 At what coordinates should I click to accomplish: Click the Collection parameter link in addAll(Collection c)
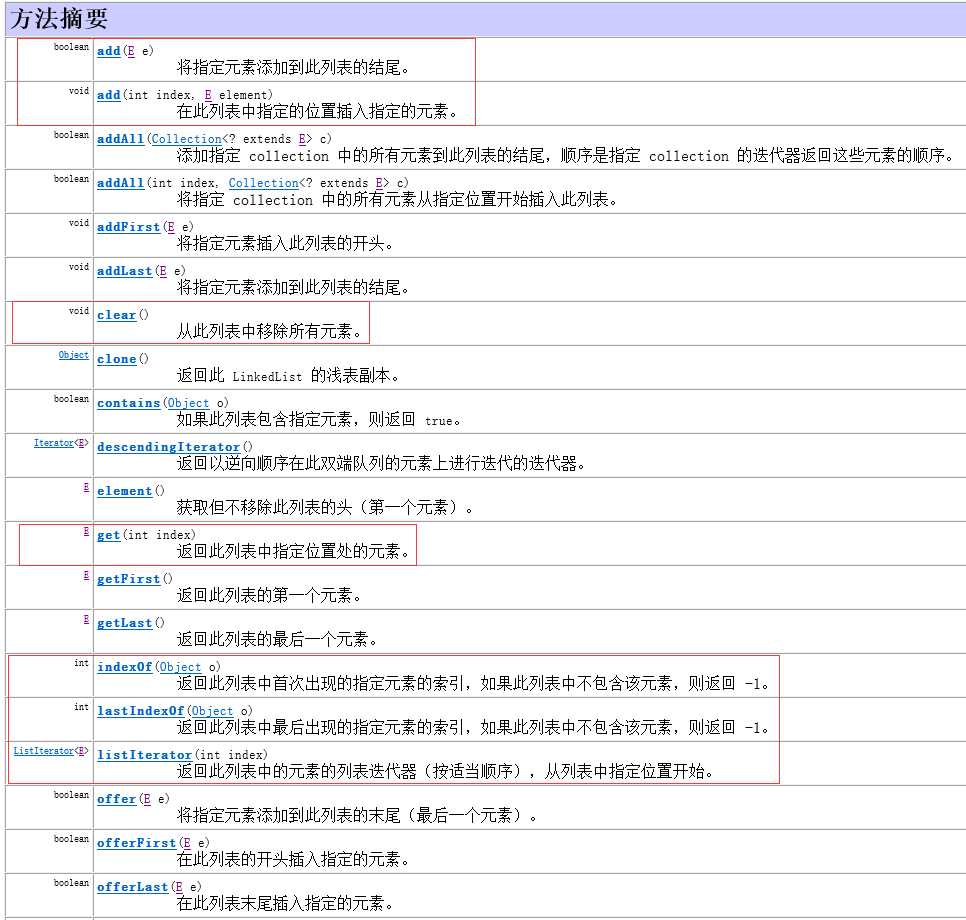[x=187, y=139]
